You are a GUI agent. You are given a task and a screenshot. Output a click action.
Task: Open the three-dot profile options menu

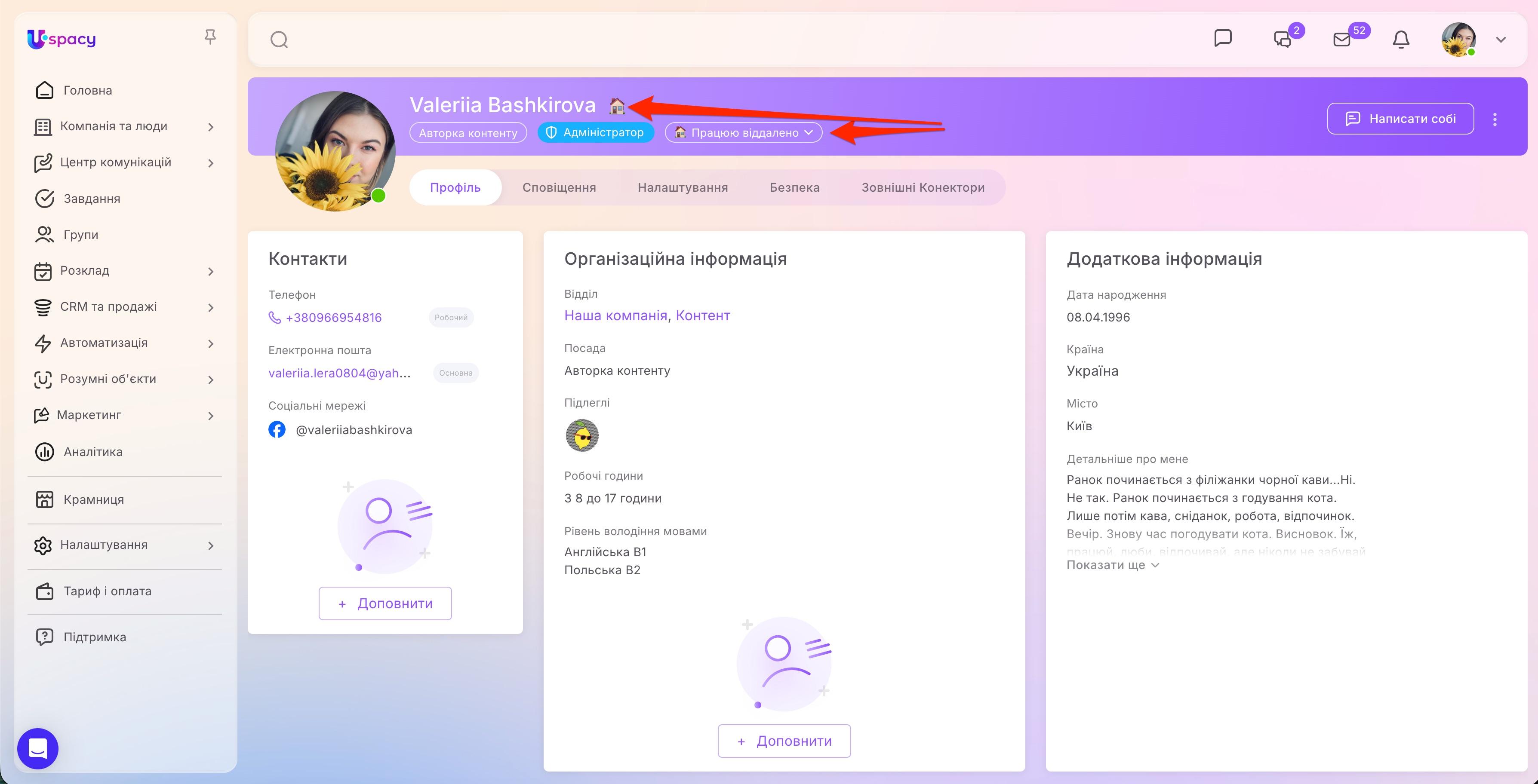coord(1495,119)
